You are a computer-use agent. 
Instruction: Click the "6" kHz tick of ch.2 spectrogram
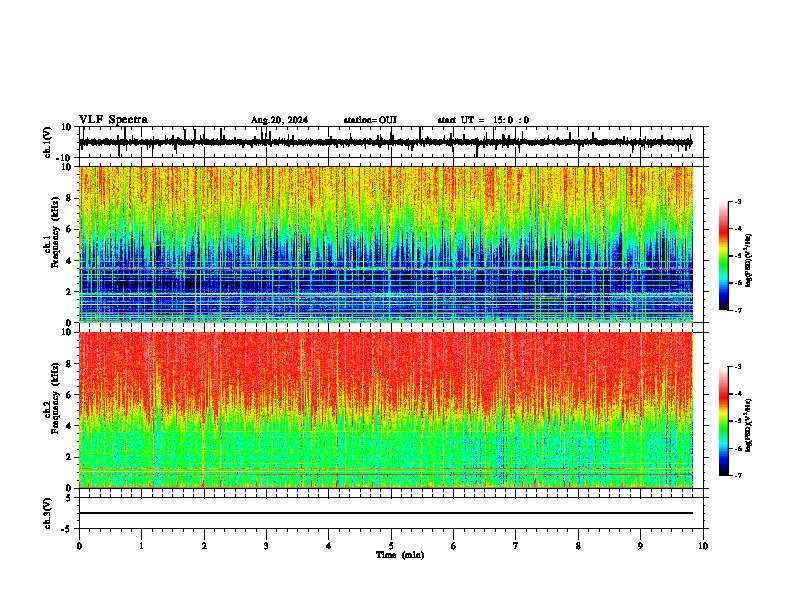(x=69, y=395)
